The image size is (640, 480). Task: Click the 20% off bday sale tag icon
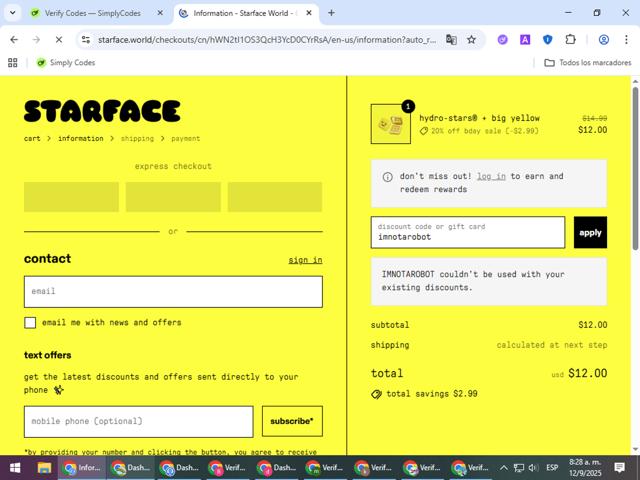pyautogui.click(x=424, y=131)
